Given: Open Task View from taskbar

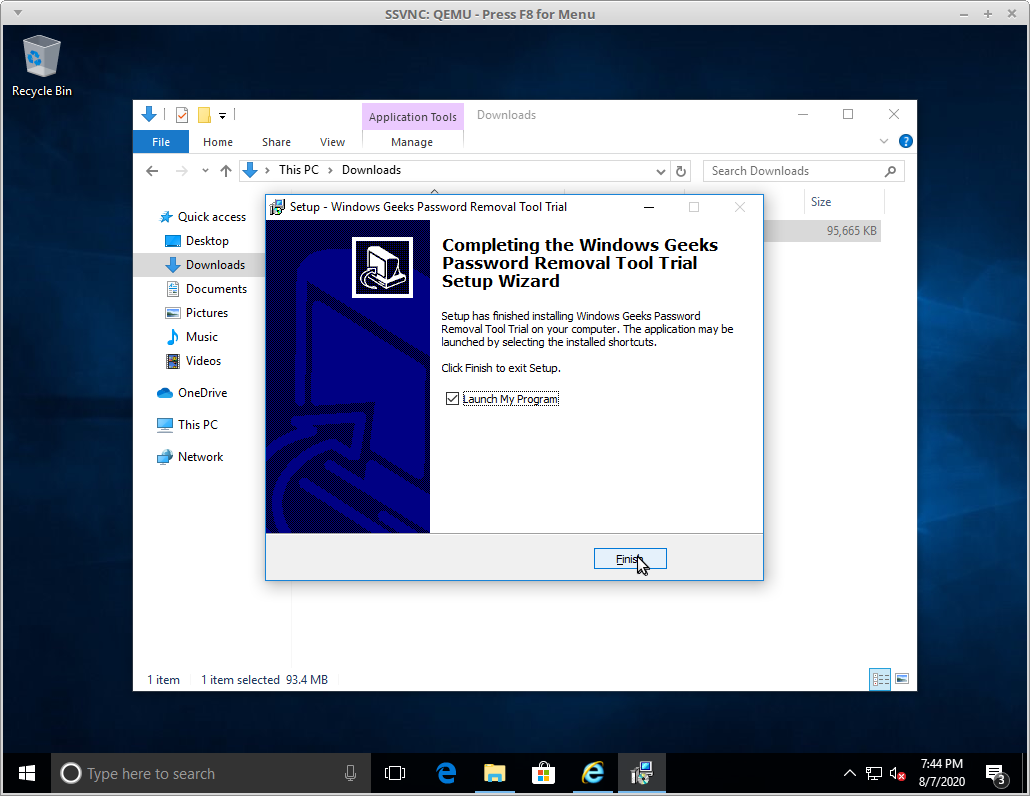Looking at the screenshot, I should pos(395,774).
